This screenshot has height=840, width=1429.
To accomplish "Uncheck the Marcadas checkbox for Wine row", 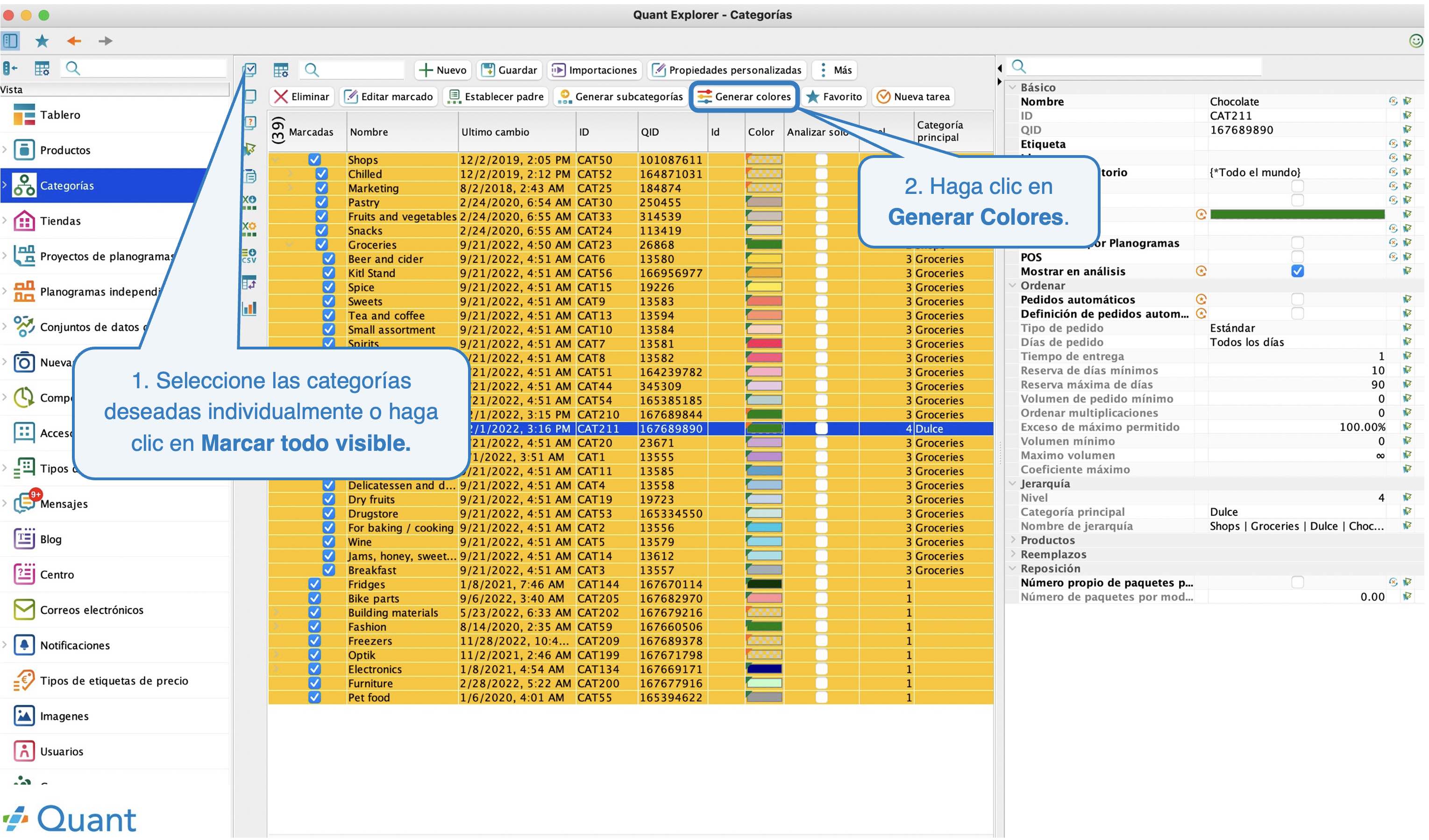I will pyautogui.click(x=329, y=541).
